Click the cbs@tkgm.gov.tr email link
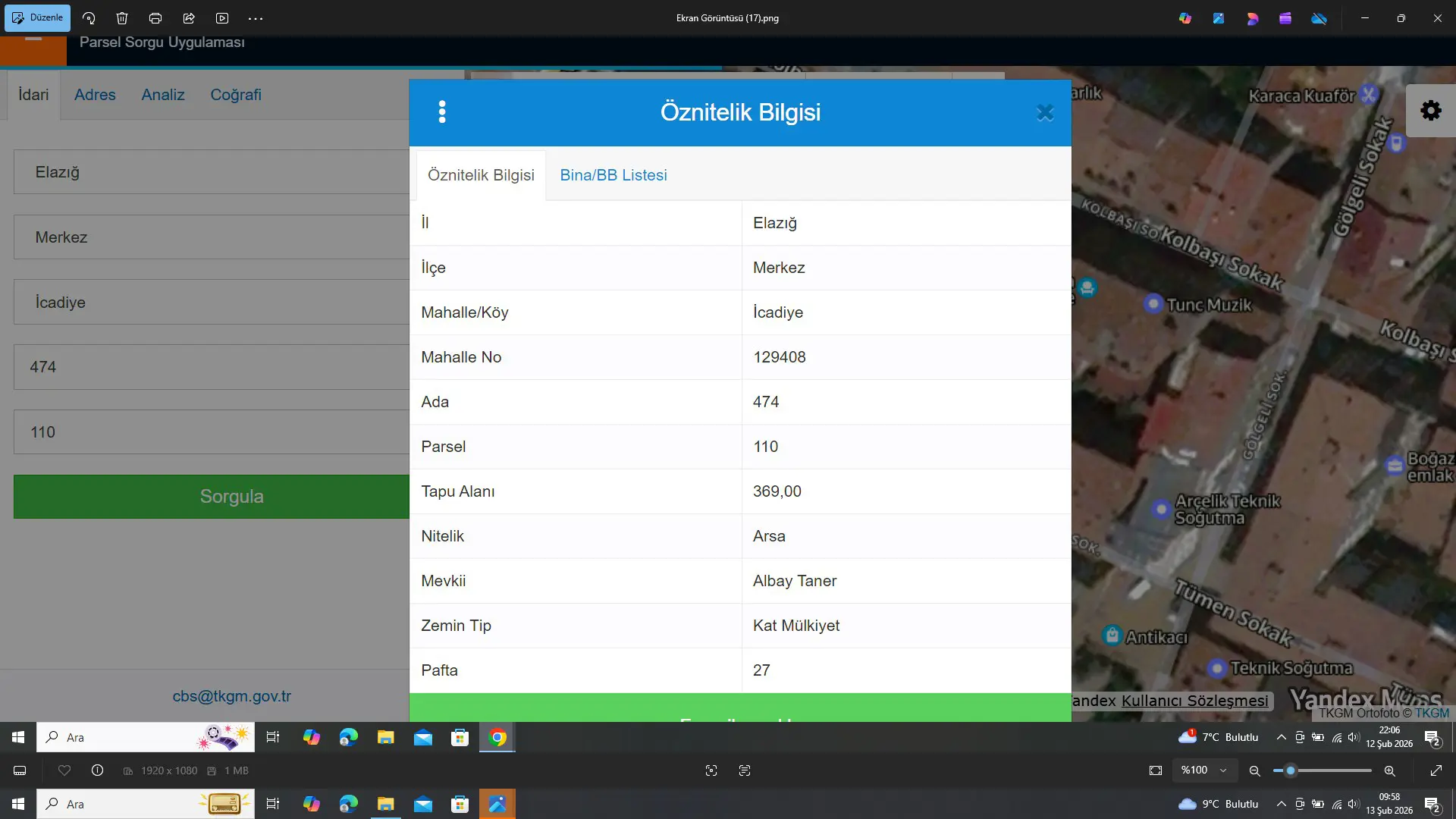Viewport: 1456px width, 819px height. [x=231, y=696]
